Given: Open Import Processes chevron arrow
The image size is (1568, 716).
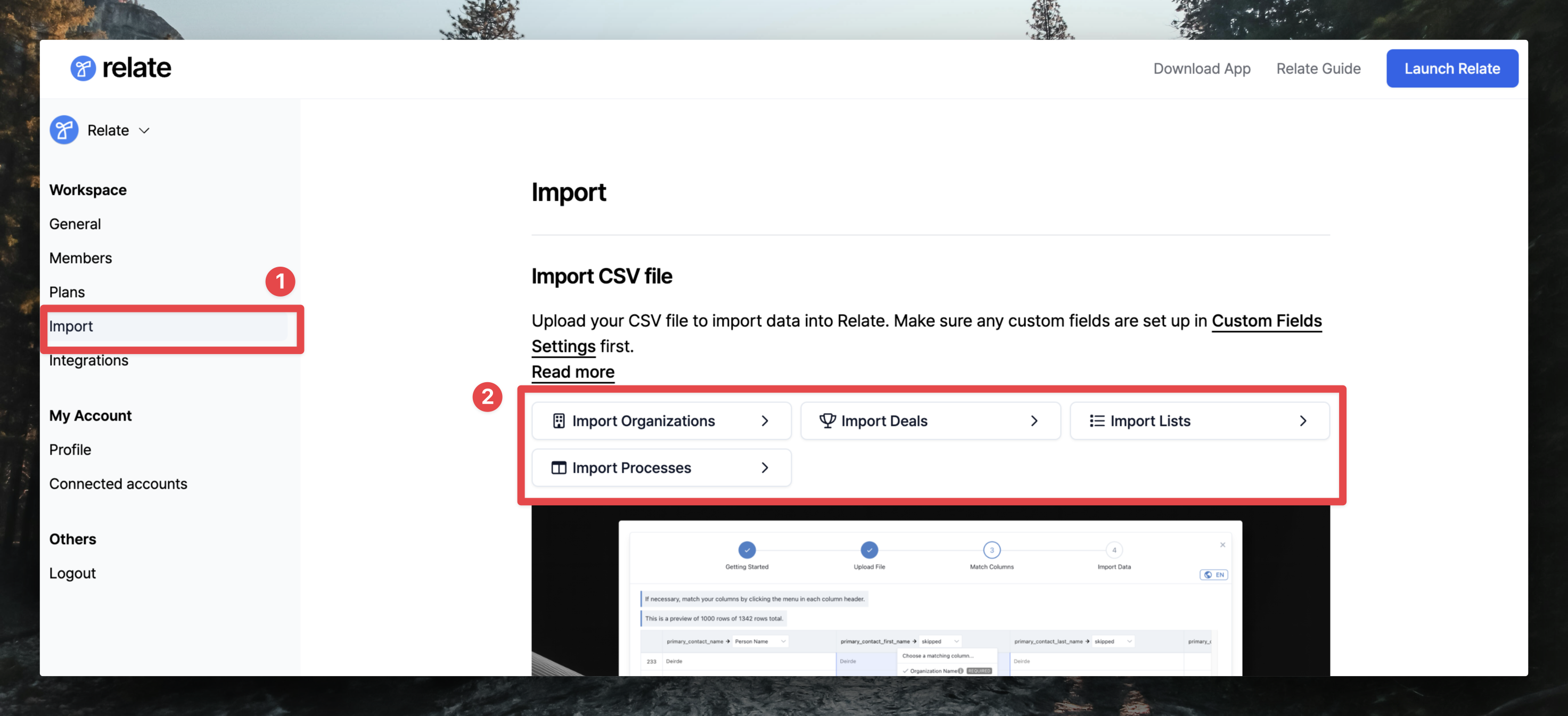Looking at the screenshot, I should pos(765,467).
